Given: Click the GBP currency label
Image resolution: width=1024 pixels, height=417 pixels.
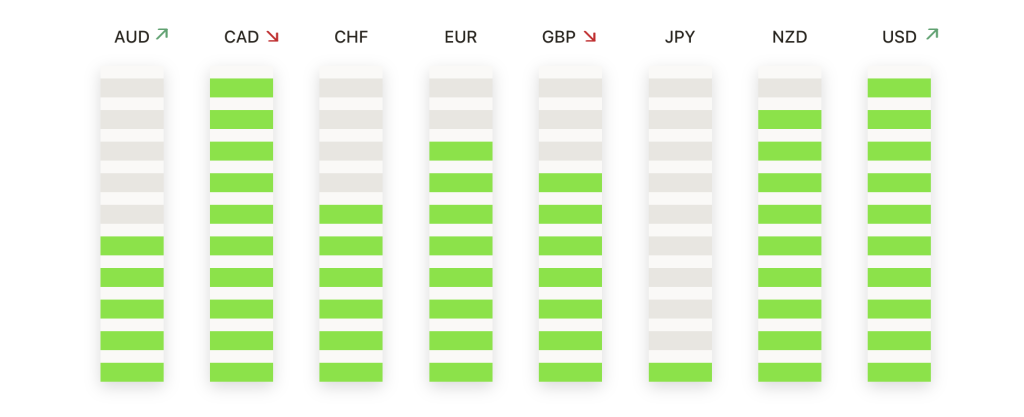Looking at the screenshot, I should (559, 38).
